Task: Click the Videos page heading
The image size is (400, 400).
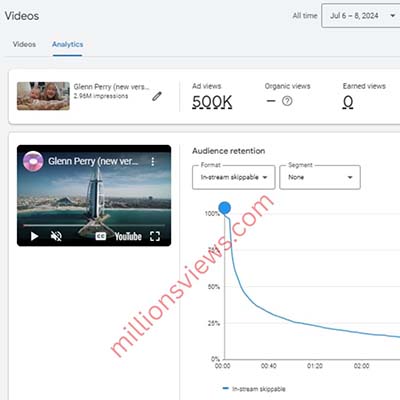Action: (x=22, y=16)
